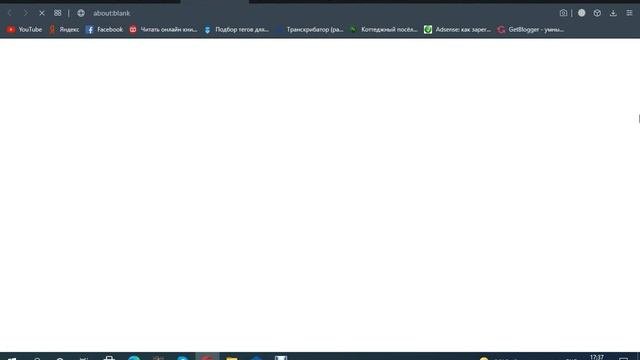Open the Facebook bookmark
640x360 pixels.
(104, 29)
